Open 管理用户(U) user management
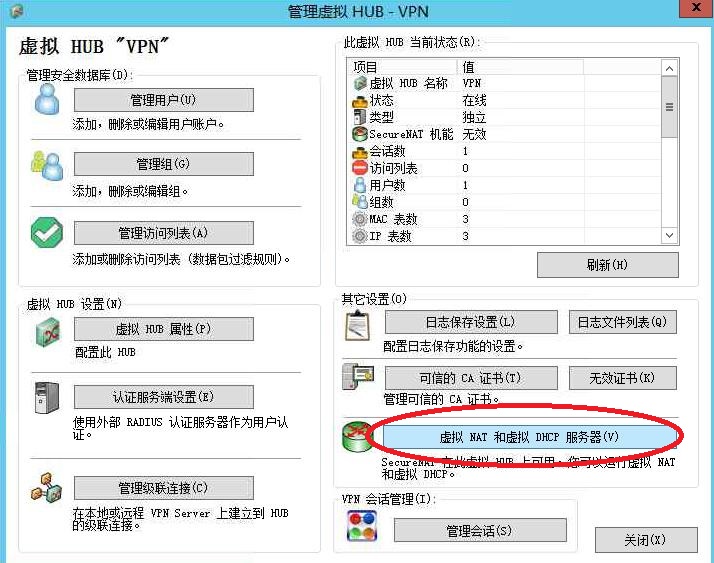 163,100
